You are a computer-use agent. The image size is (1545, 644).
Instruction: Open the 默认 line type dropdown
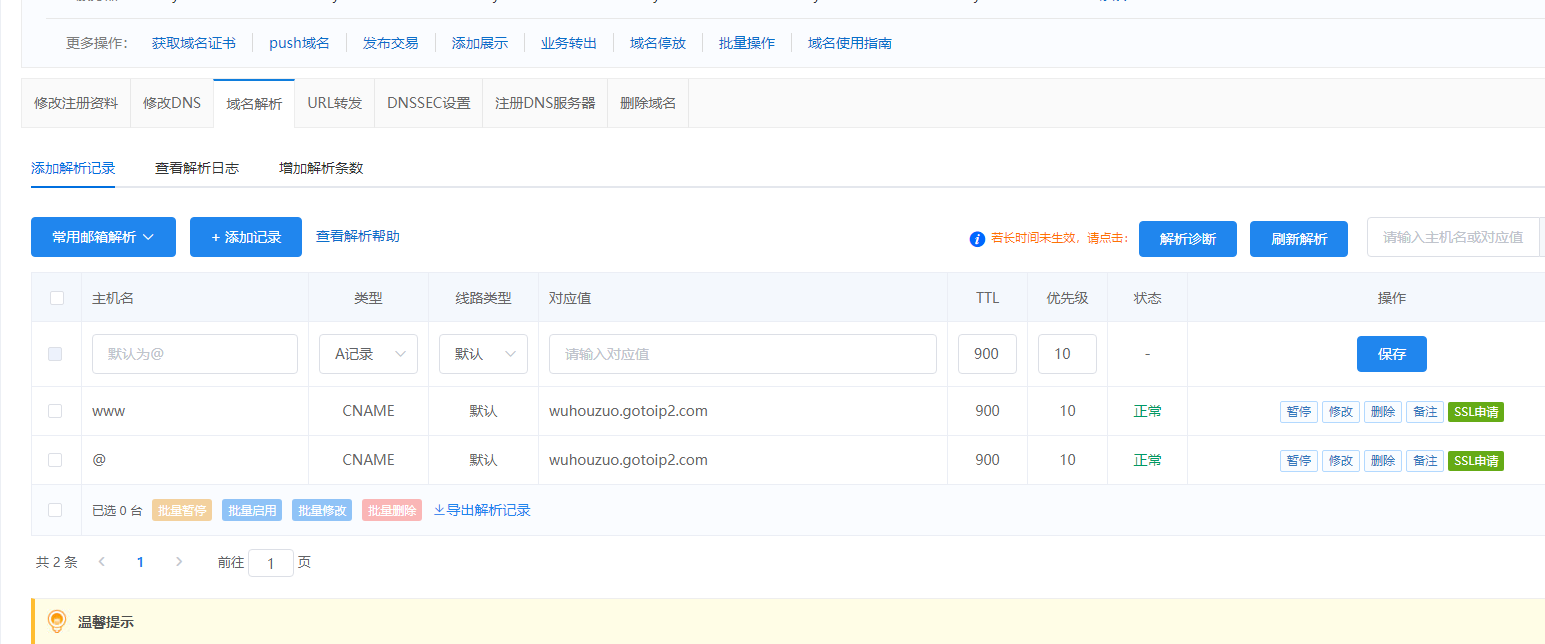(x=483, y=354)
